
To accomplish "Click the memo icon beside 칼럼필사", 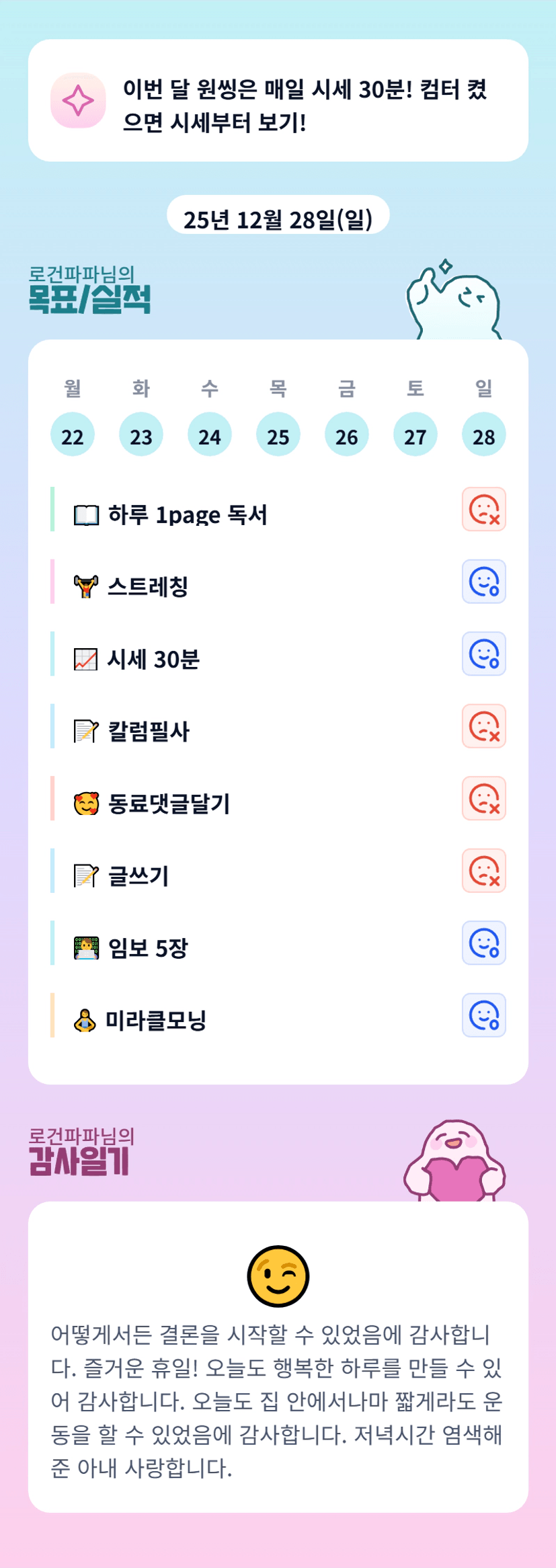I will pos(86,732).
